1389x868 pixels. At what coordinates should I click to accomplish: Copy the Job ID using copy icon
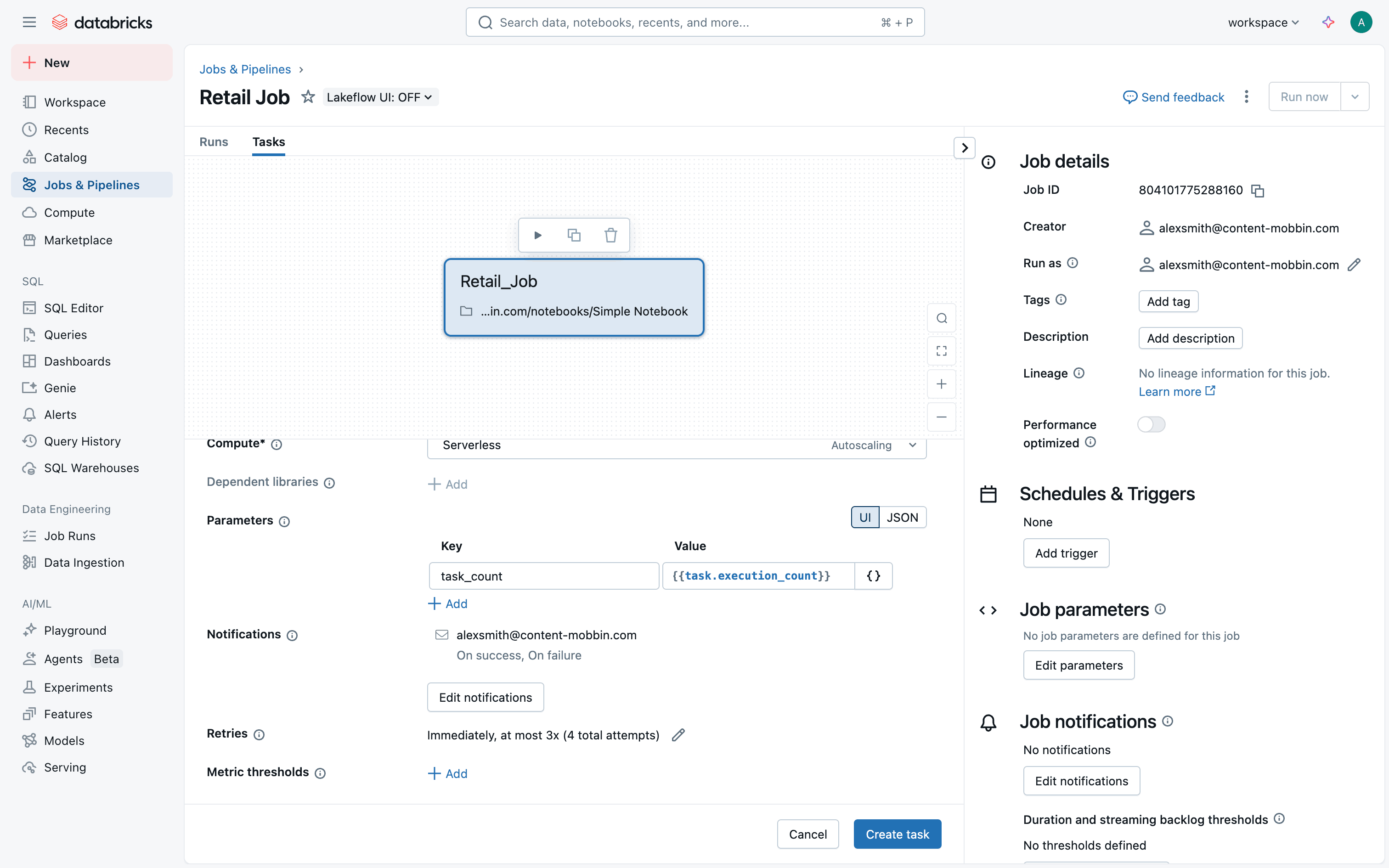(x=1258, y=191)
